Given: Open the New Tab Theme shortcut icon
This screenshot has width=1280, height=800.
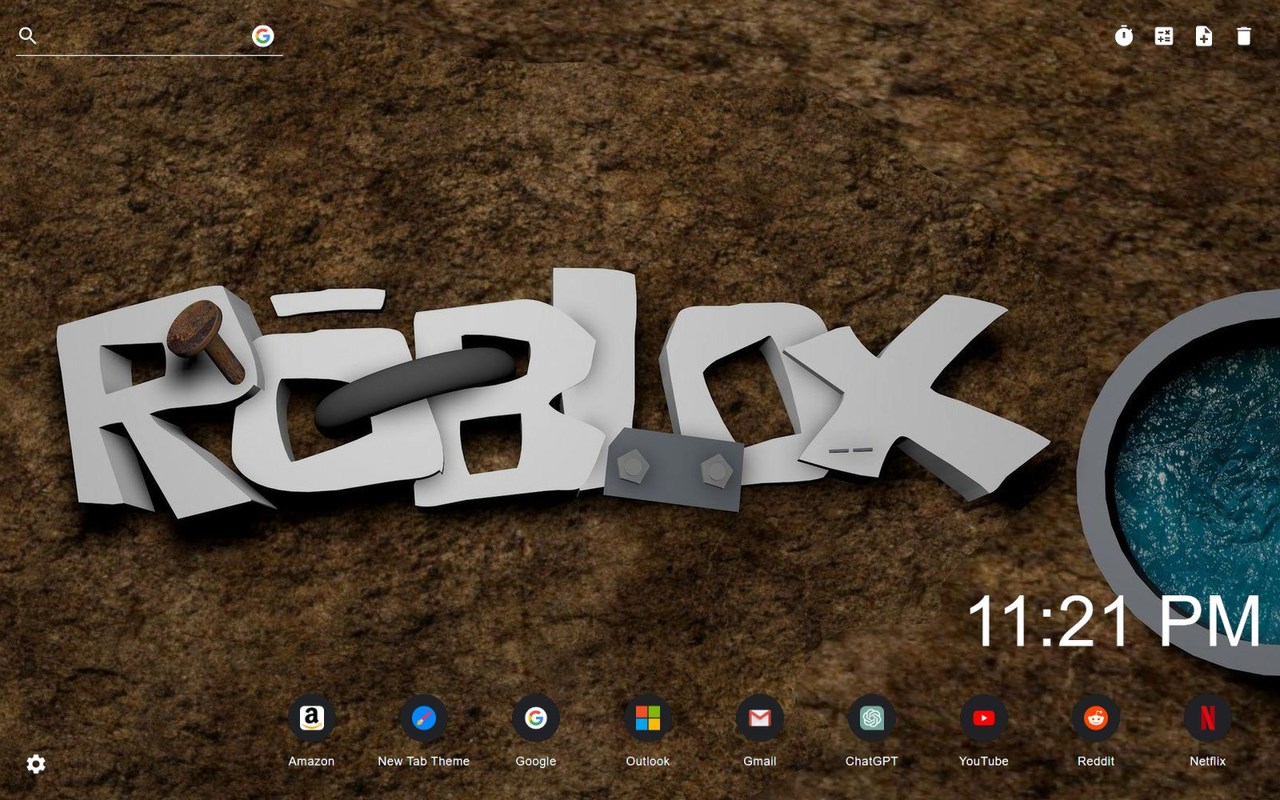Looking at the screenshot, I should tap(424, 718).
